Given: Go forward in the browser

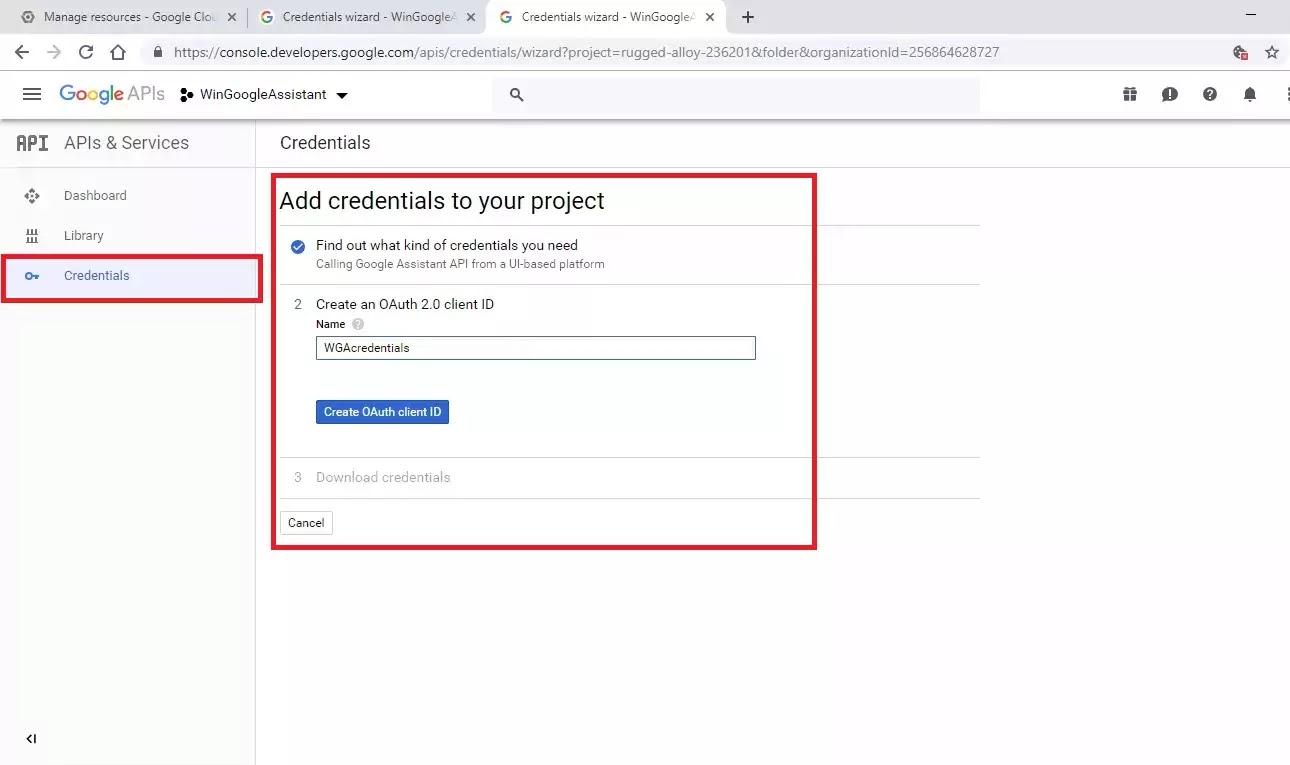Looking at the screenshot, I should pyautogui.click(x=54, y=52).
